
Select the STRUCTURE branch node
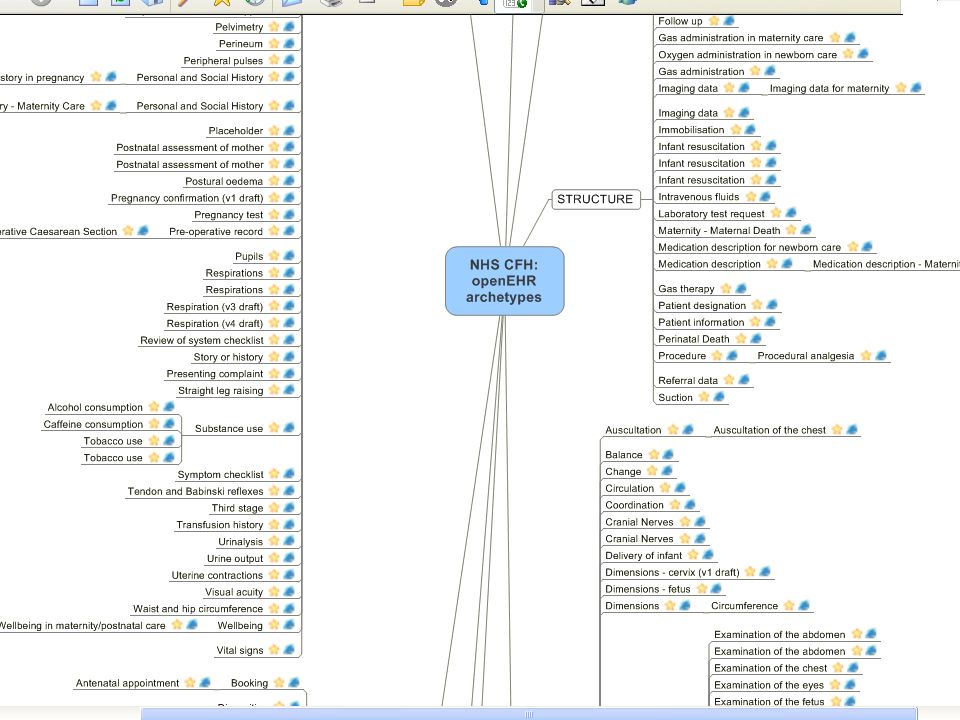(595, 199)
